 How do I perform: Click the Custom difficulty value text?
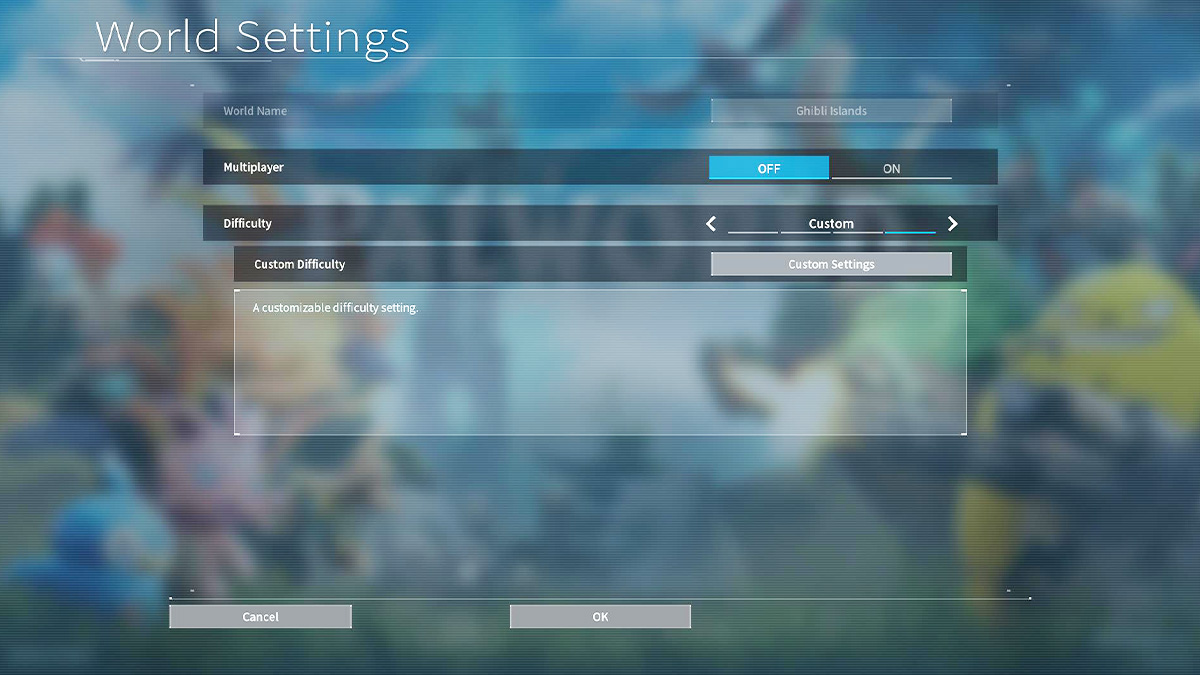(831, 223)
